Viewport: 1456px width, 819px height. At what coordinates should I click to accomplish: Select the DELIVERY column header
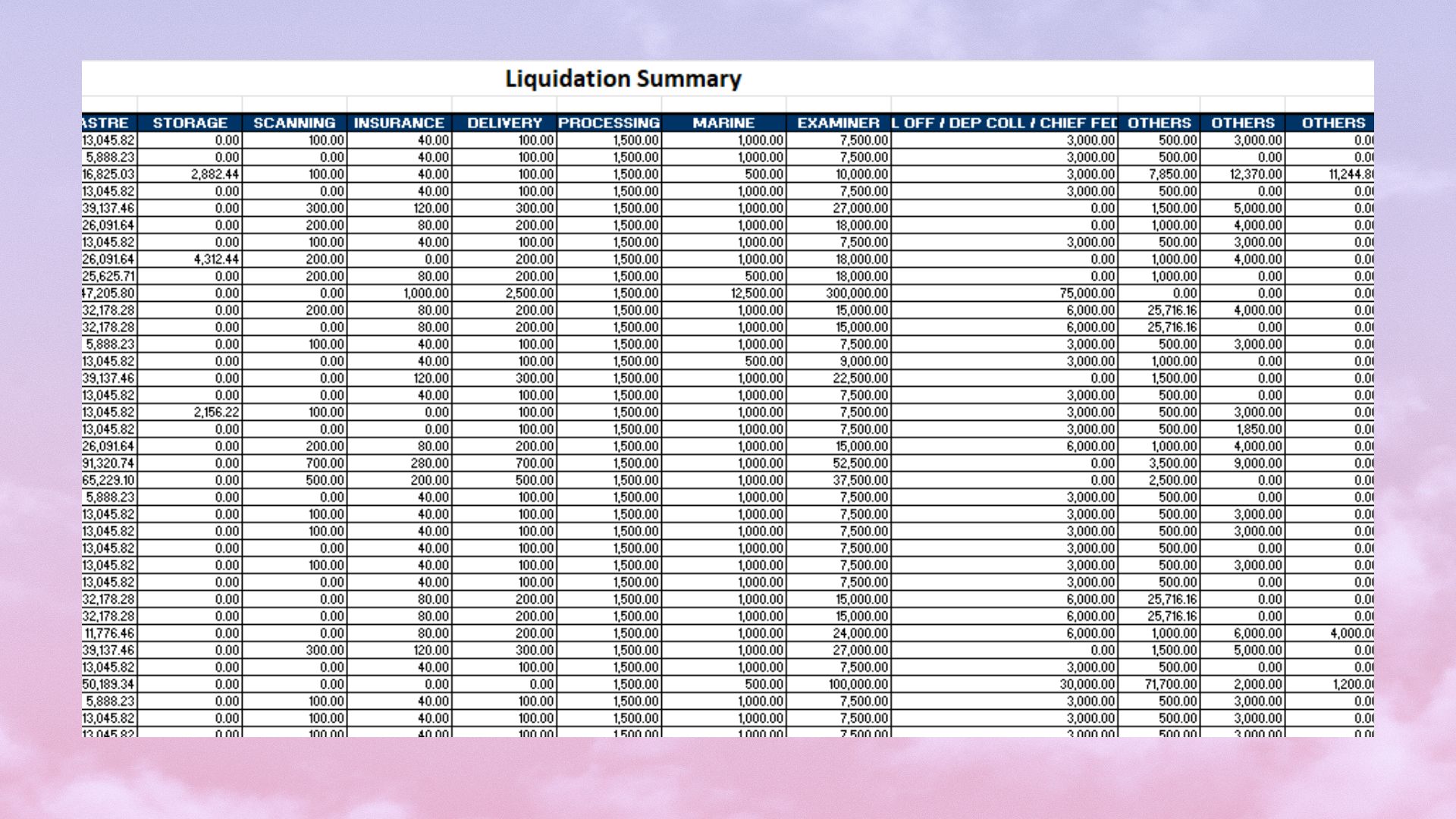coord(504,123)
